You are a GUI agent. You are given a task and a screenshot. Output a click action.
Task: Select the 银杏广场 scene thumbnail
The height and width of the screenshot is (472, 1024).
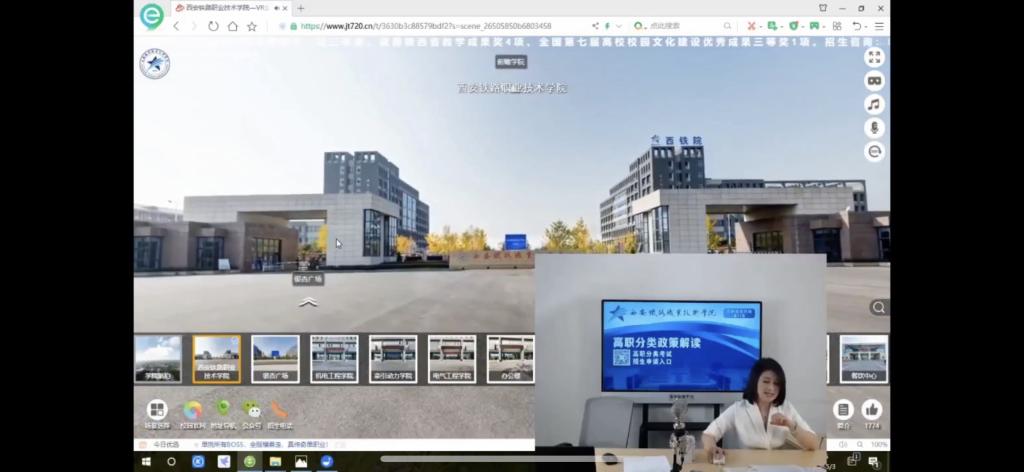pos(275,358)
